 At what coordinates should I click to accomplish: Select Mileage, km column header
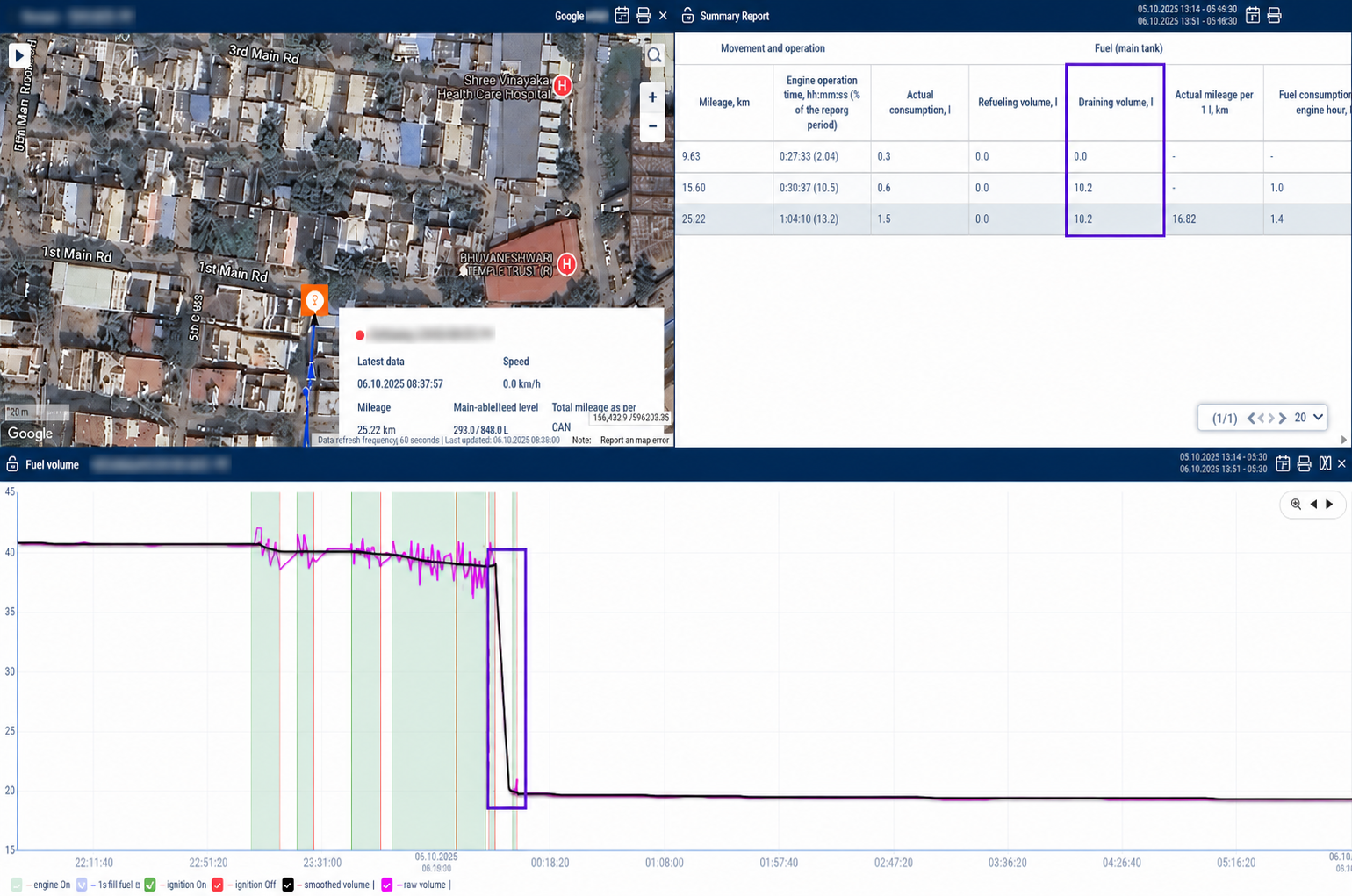[724, 103]
